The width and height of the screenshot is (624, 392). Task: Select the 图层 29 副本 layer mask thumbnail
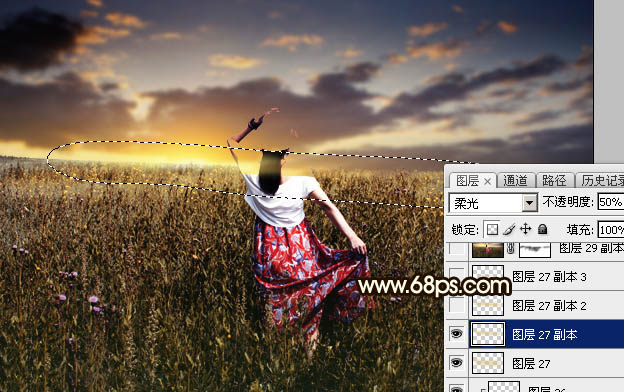[x=535, y=250]
